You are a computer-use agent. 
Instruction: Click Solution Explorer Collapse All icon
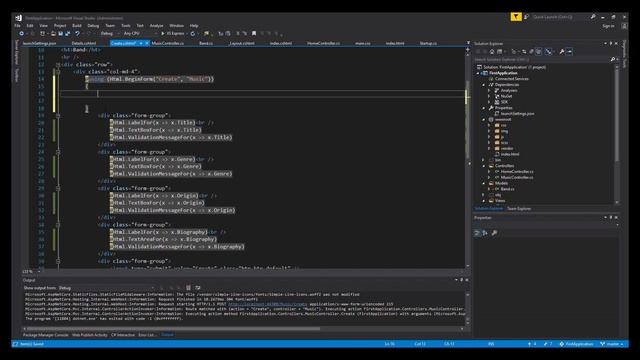click(x=531, y=52)
